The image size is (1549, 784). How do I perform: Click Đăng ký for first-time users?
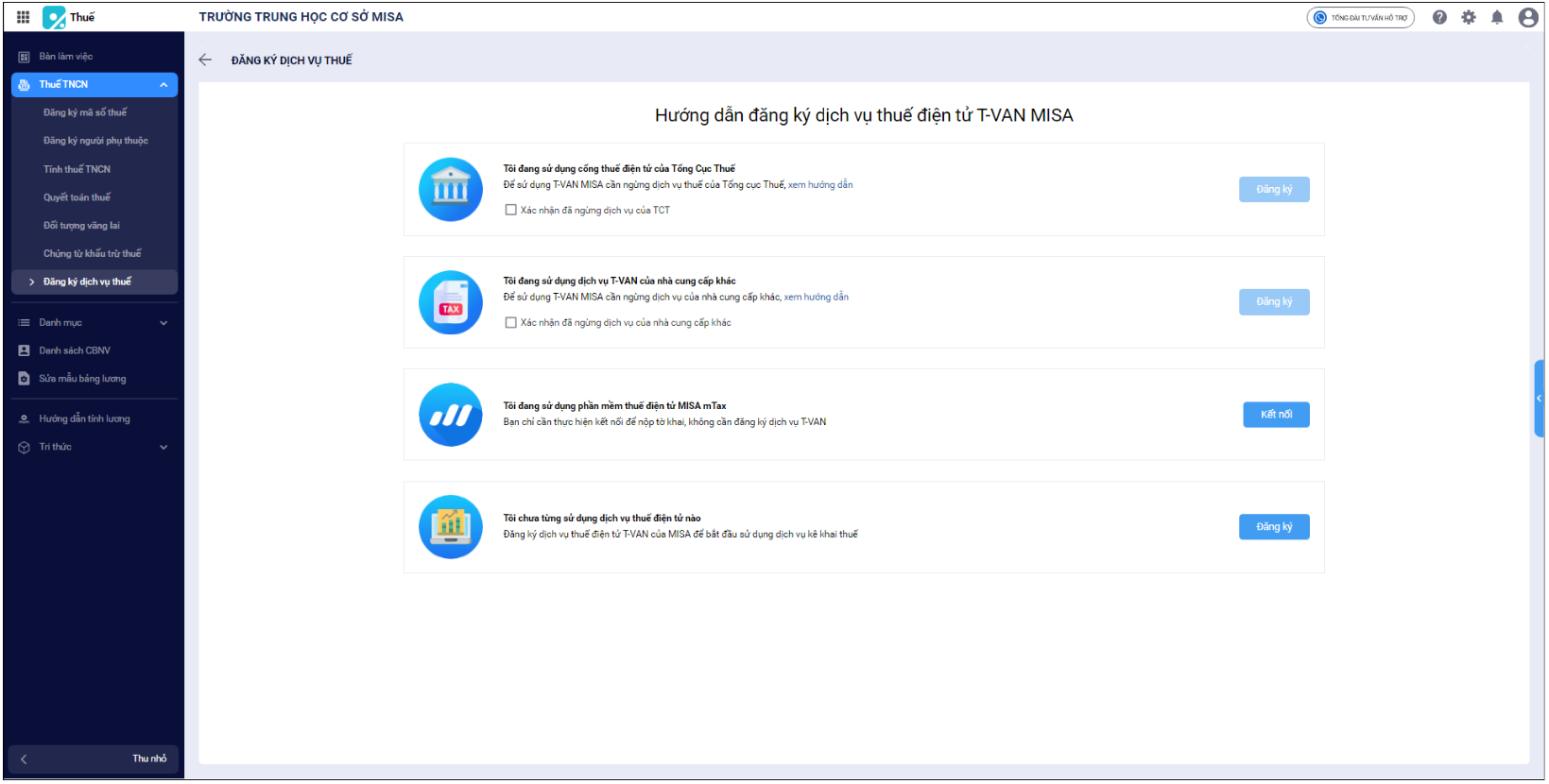click(x=1274, y=527)
